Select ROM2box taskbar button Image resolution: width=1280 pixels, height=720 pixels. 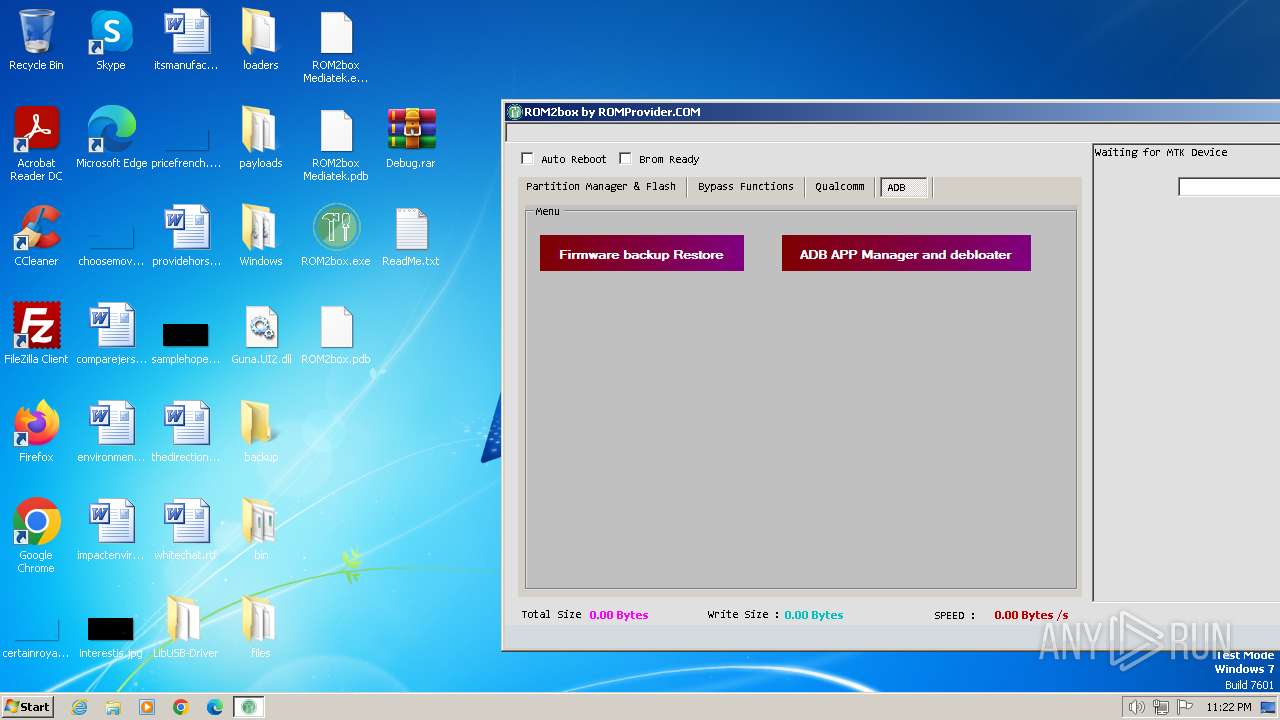coord(249,707)
